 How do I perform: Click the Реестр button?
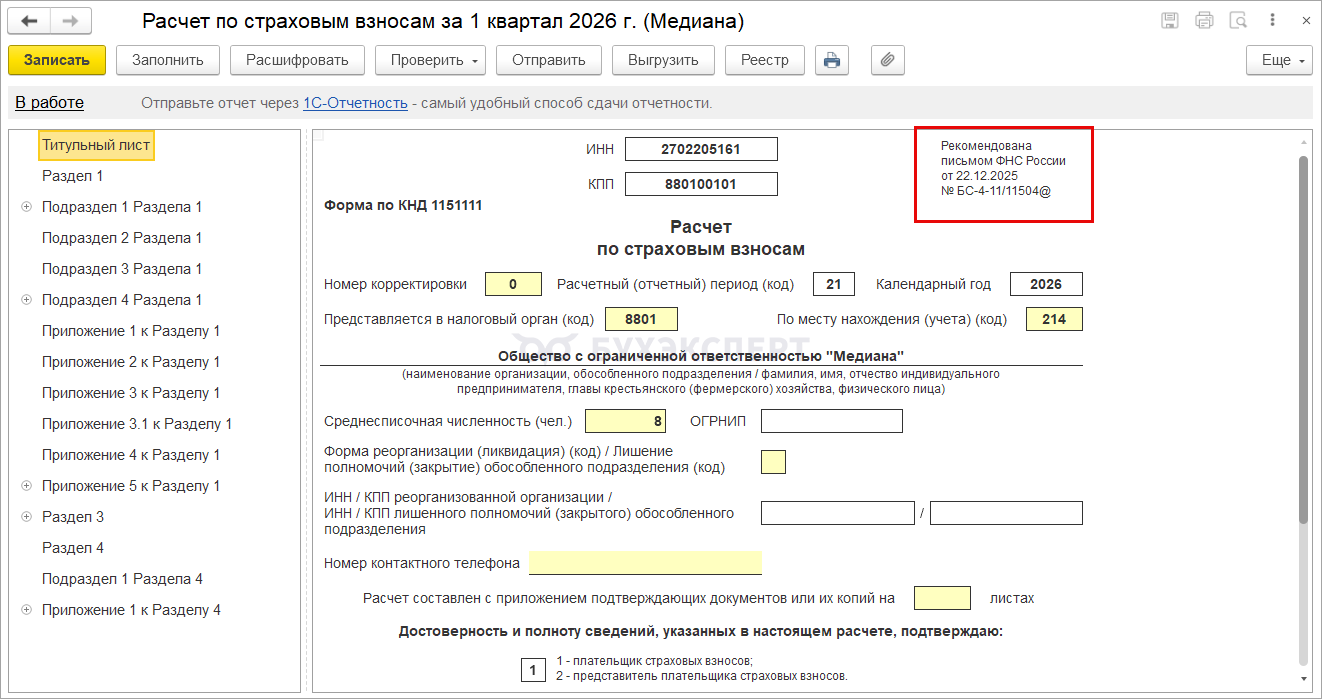coord(765,60)
